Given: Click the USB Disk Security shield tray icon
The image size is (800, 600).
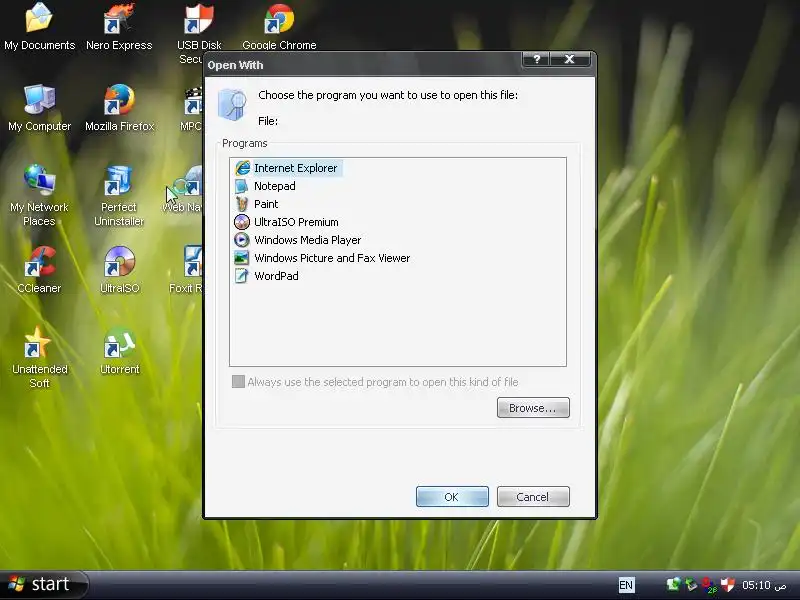Looking at the screenshot, I should (x=728, y=585).
